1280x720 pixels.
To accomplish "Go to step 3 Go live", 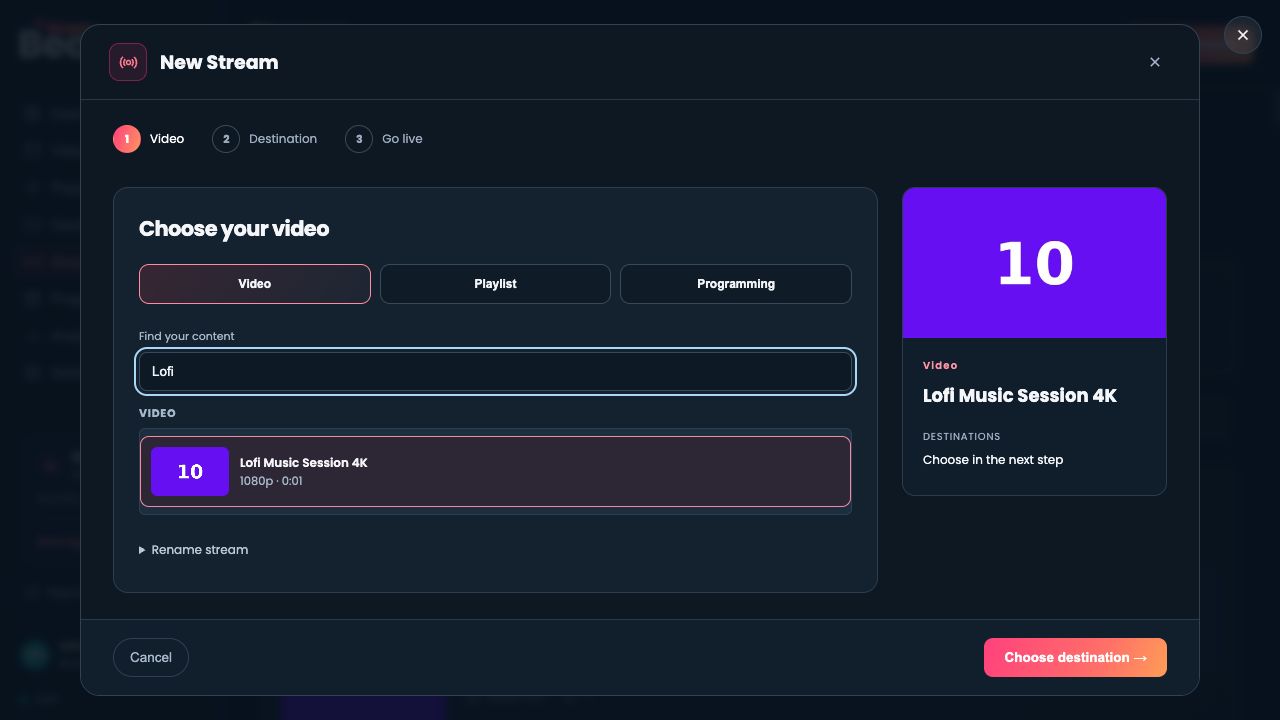I will [384, 139].
